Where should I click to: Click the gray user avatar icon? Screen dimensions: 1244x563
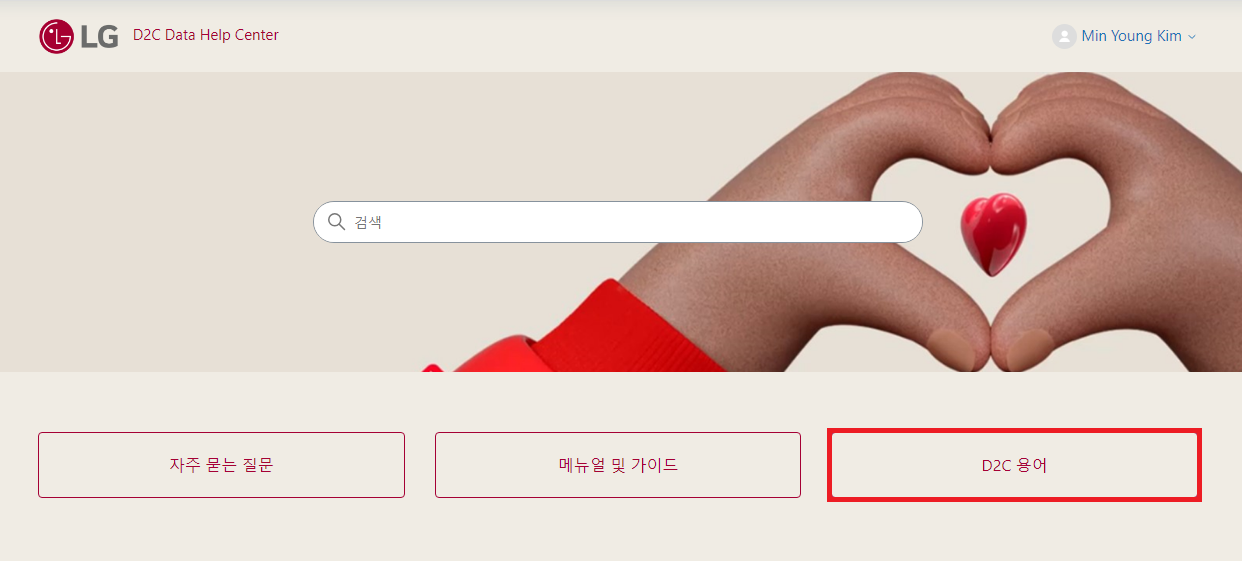[x=1064, y=36]
